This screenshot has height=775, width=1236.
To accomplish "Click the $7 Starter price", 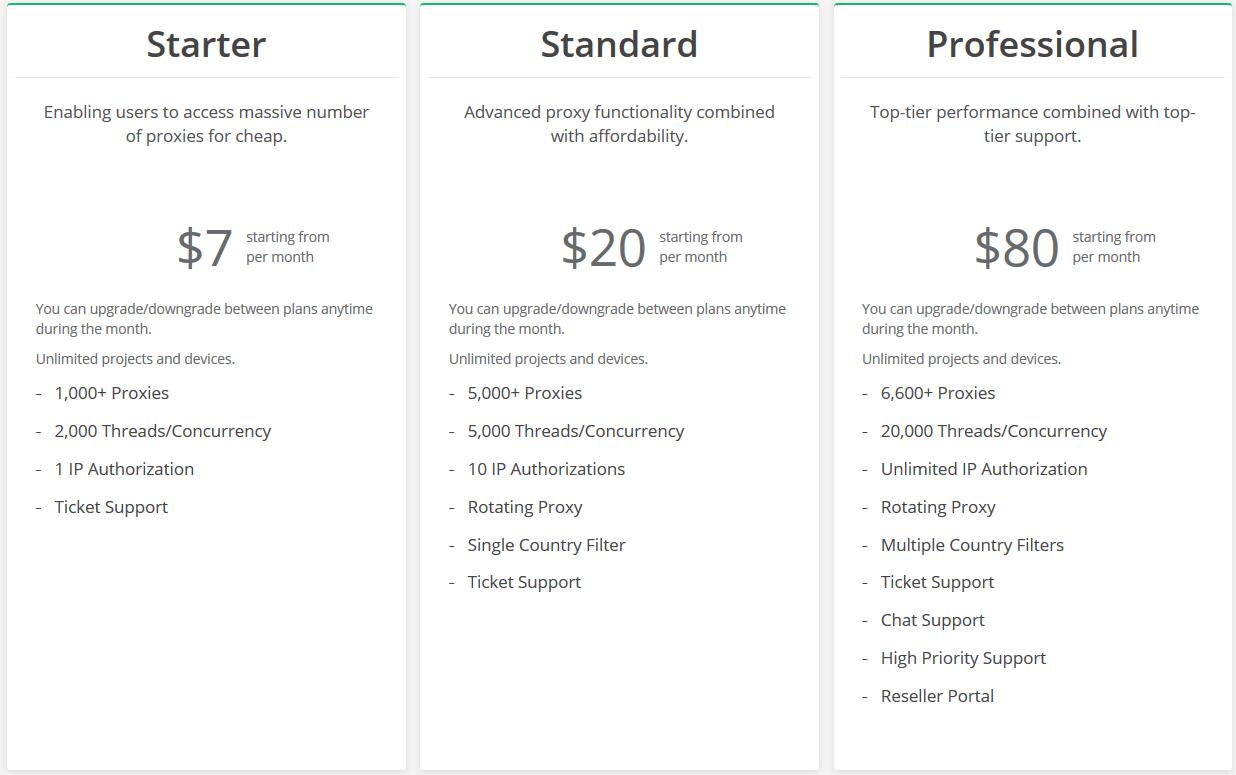I will click(205, 247).
